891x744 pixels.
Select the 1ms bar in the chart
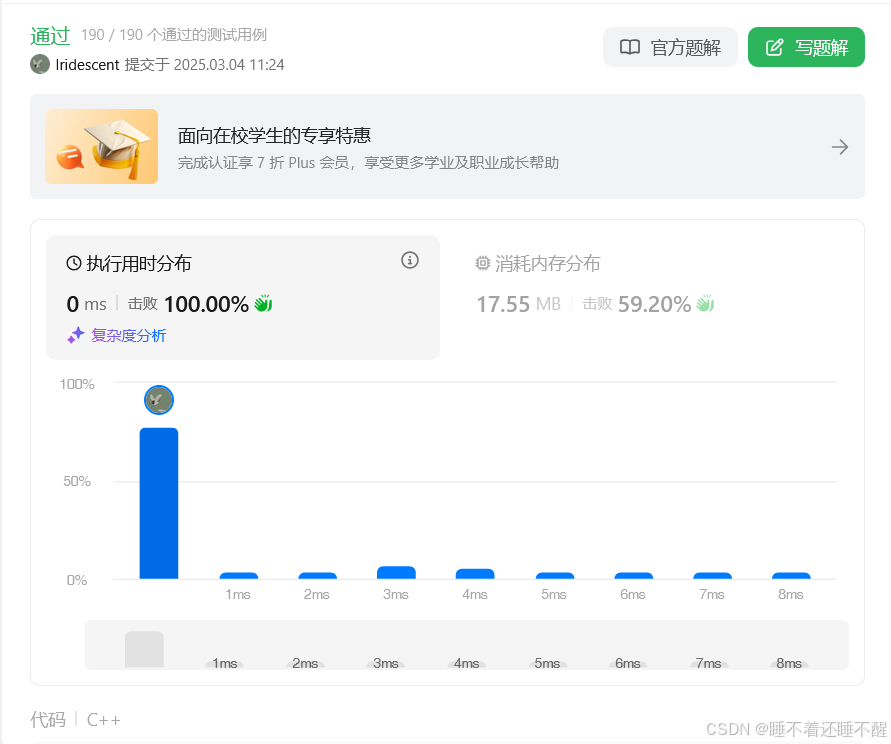click(239, 576)
